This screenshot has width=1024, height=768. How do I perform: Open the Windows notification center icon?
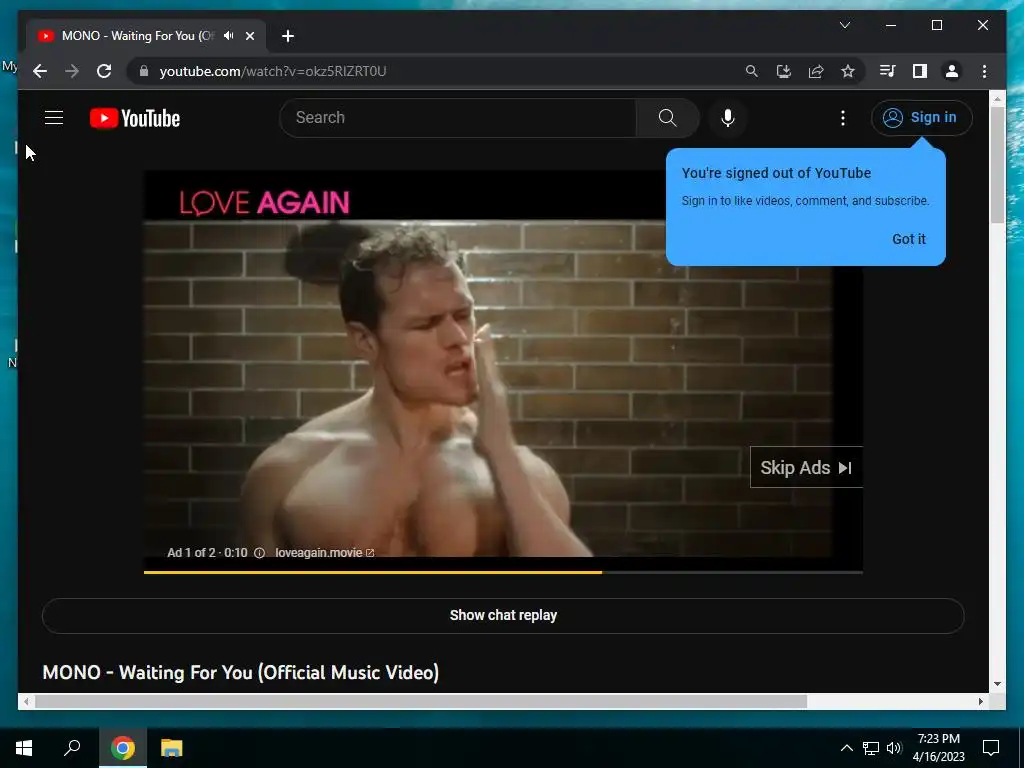[991, 748]
